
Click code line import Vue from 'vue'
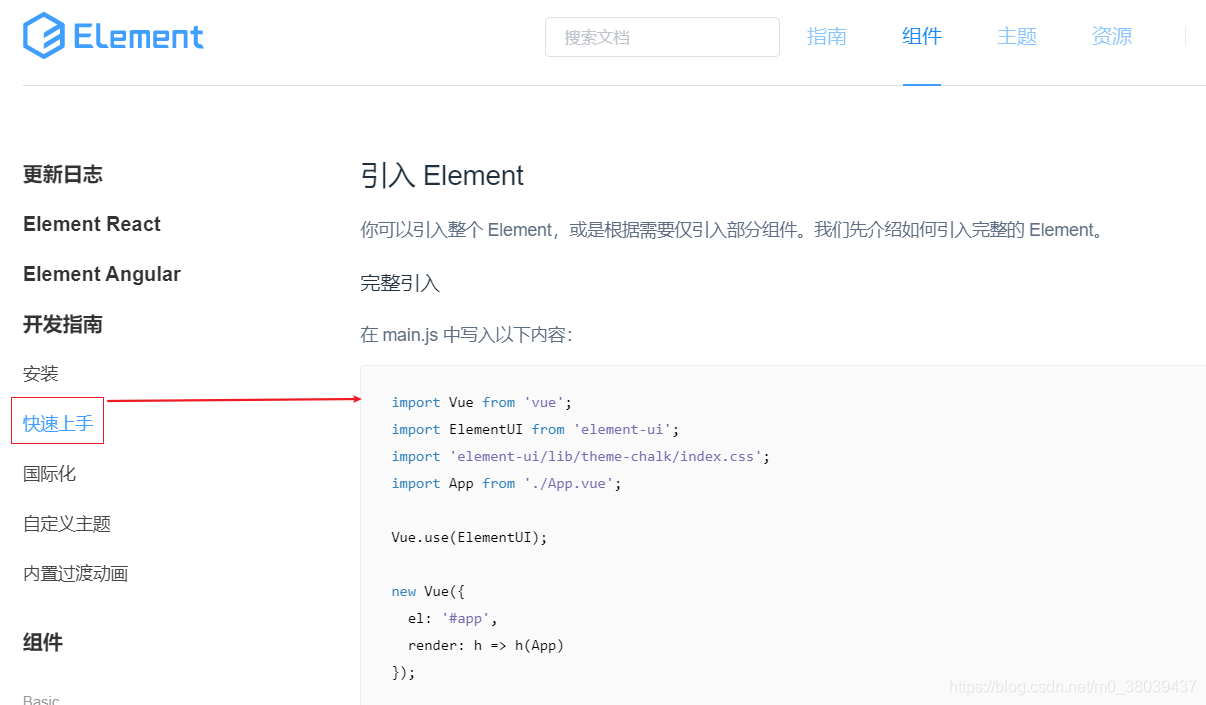(482, 402)
